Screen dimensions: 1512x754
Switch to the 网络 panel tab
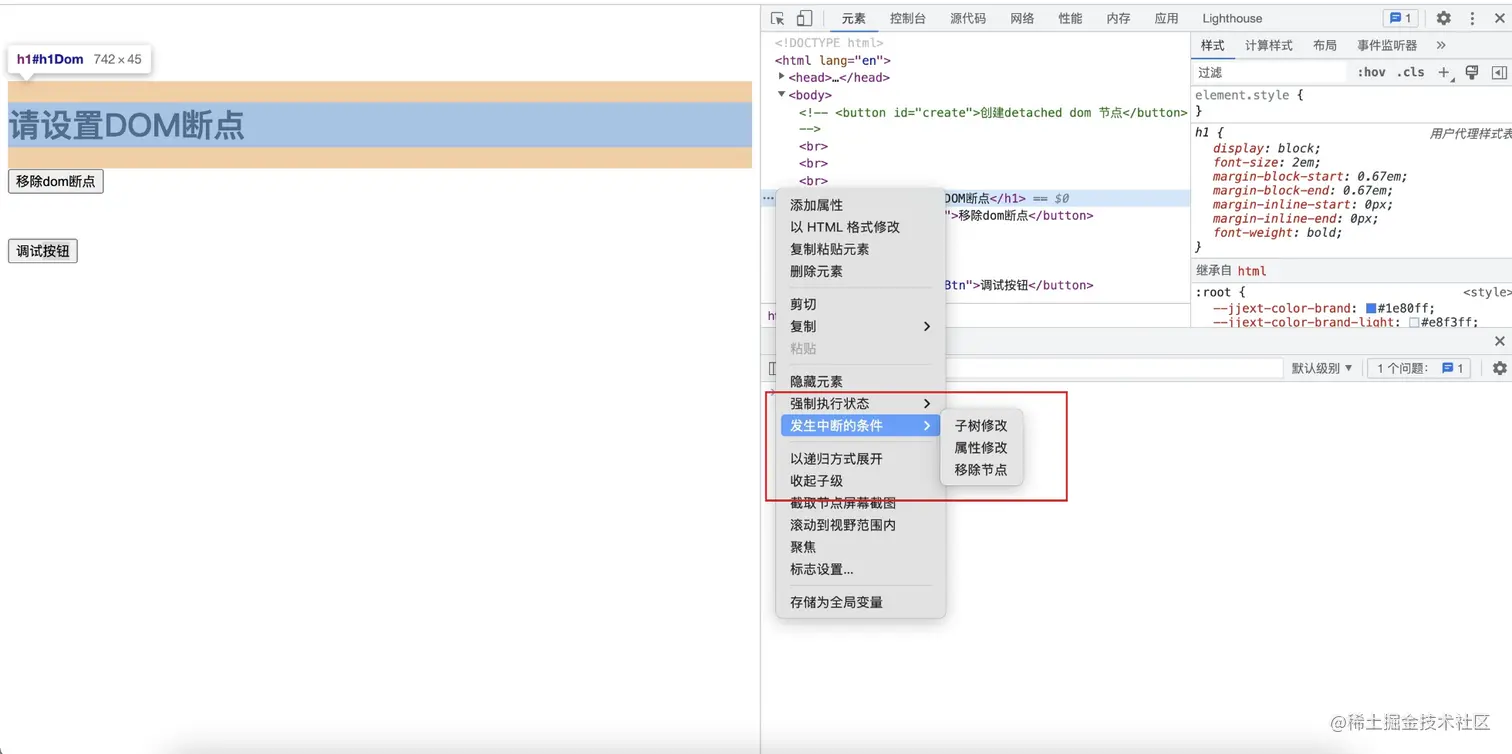(x=1022, y=18)
